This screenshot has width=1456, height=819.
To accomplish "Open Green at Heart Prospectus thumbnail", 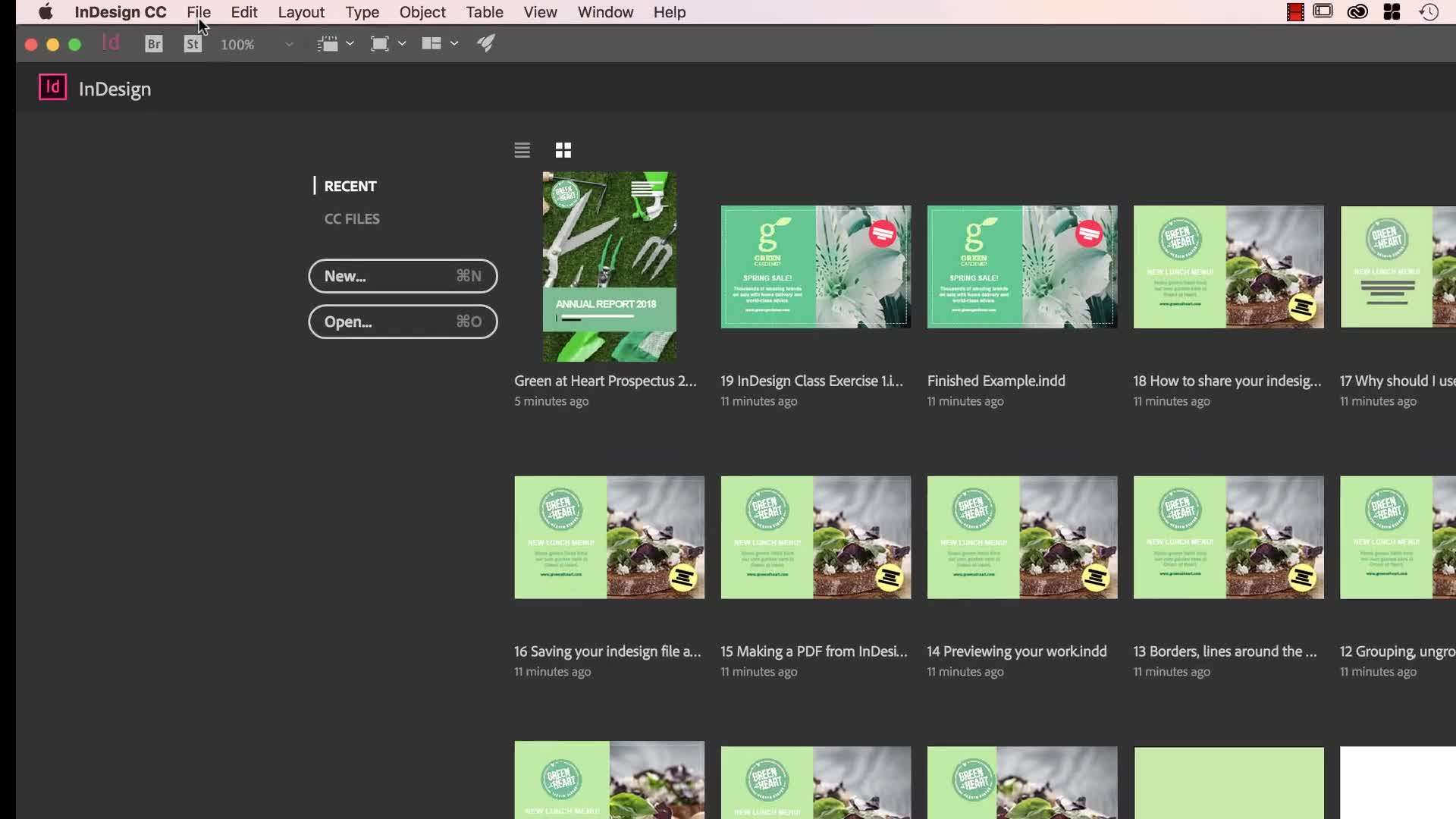I will (610, 266).
